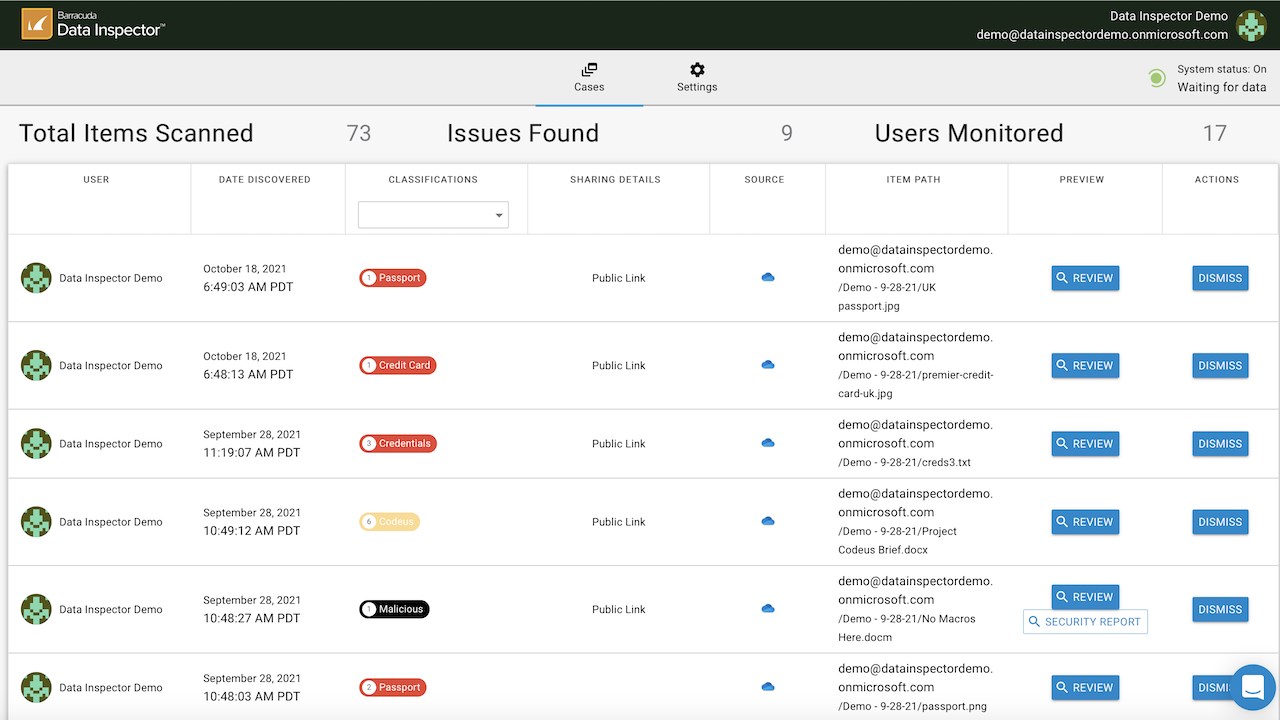Viewport: 1280px width, 720px height.
Task: Dismiss the UK passport.jpg case
Action: tap(1220, 278)
